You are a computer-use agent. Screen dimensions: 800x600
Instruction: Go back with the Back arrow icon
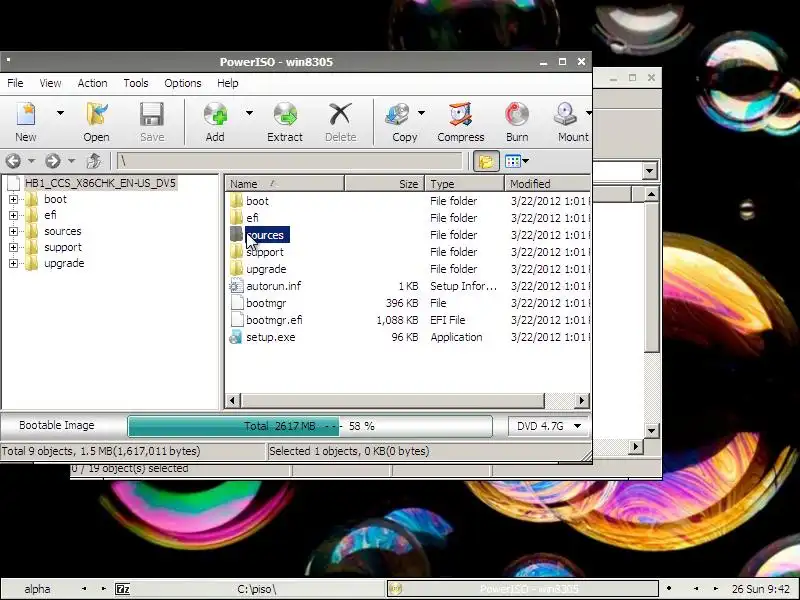[14, 161]
